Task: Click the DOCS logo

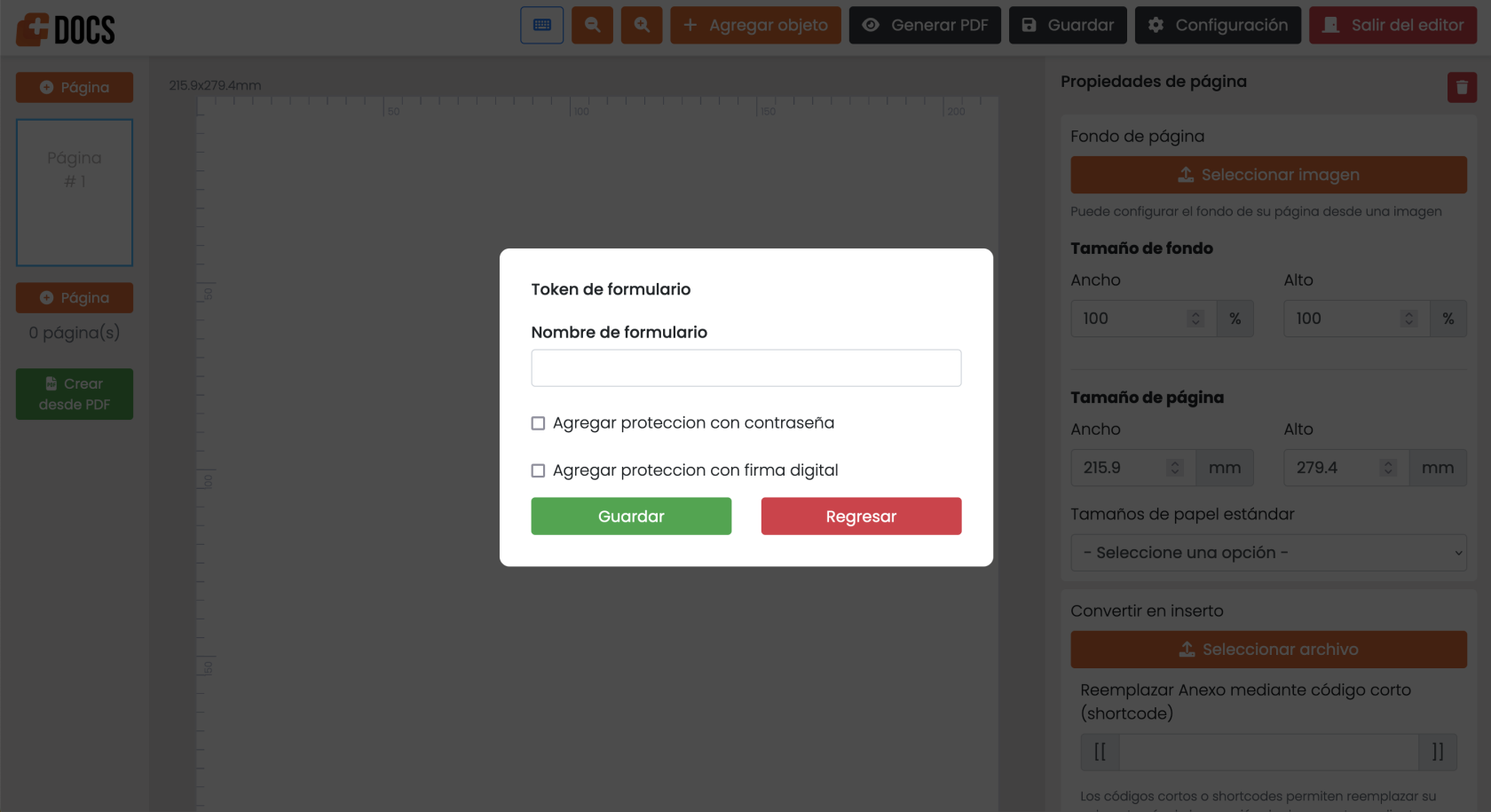Action: point(66,29)
